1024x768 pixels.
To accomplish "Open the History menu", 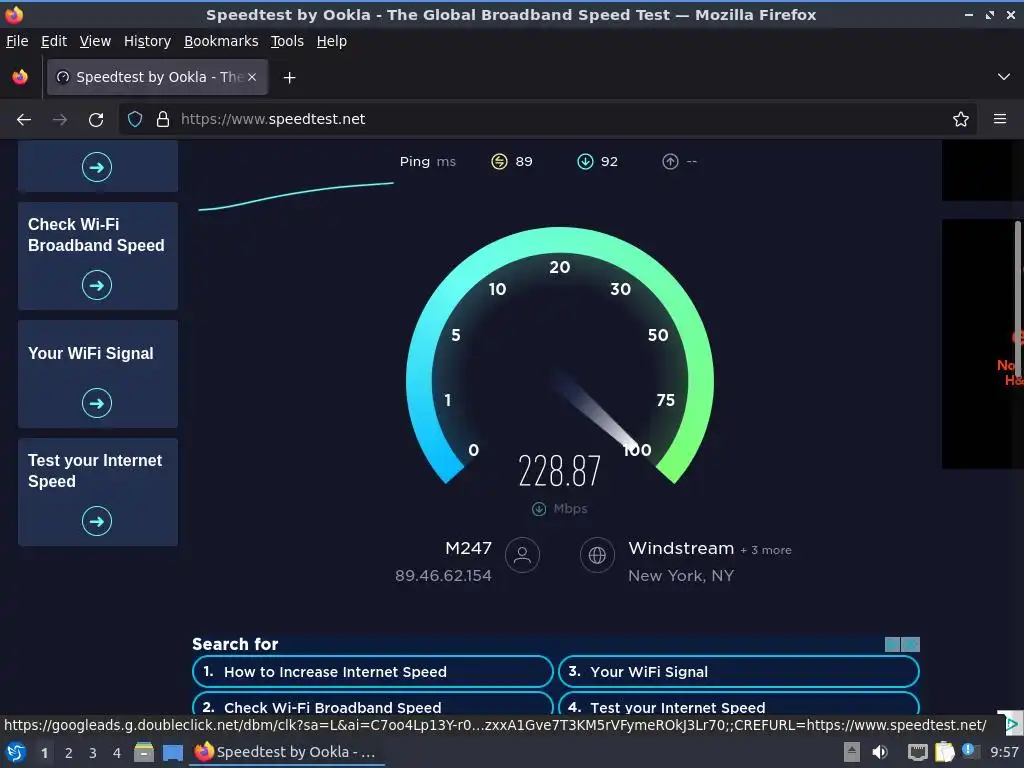I will tap(148, 41).
